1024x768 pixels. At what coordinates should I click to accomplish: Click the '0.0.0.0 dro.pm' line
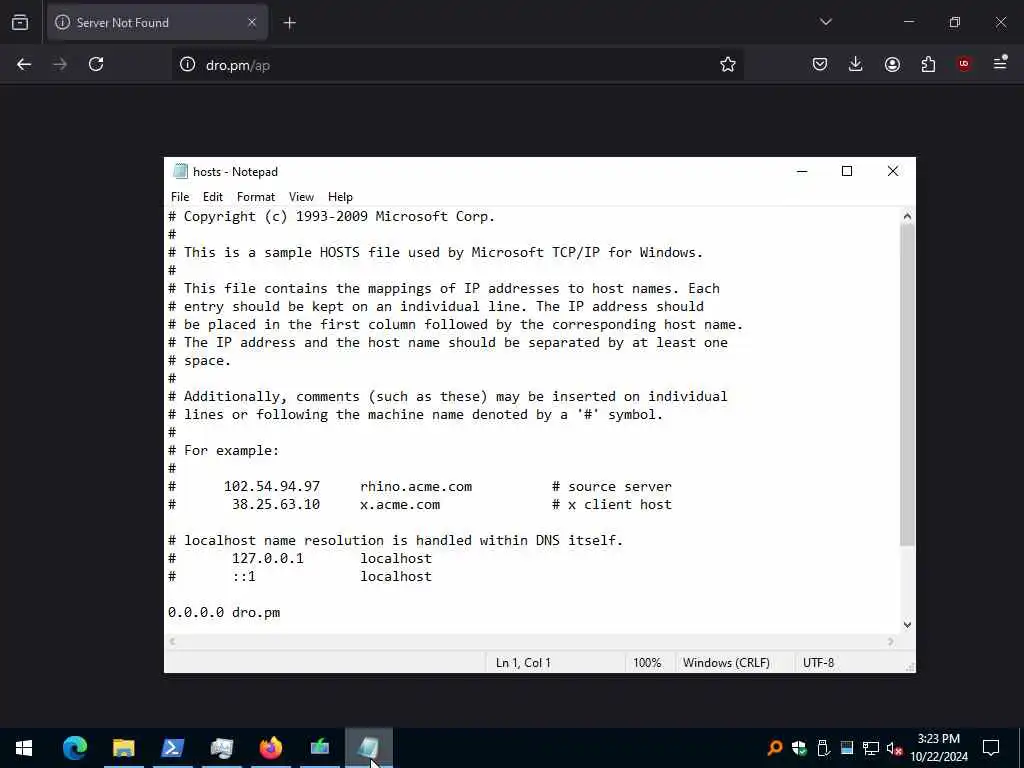pyautogui.click(x=224, y=613)
